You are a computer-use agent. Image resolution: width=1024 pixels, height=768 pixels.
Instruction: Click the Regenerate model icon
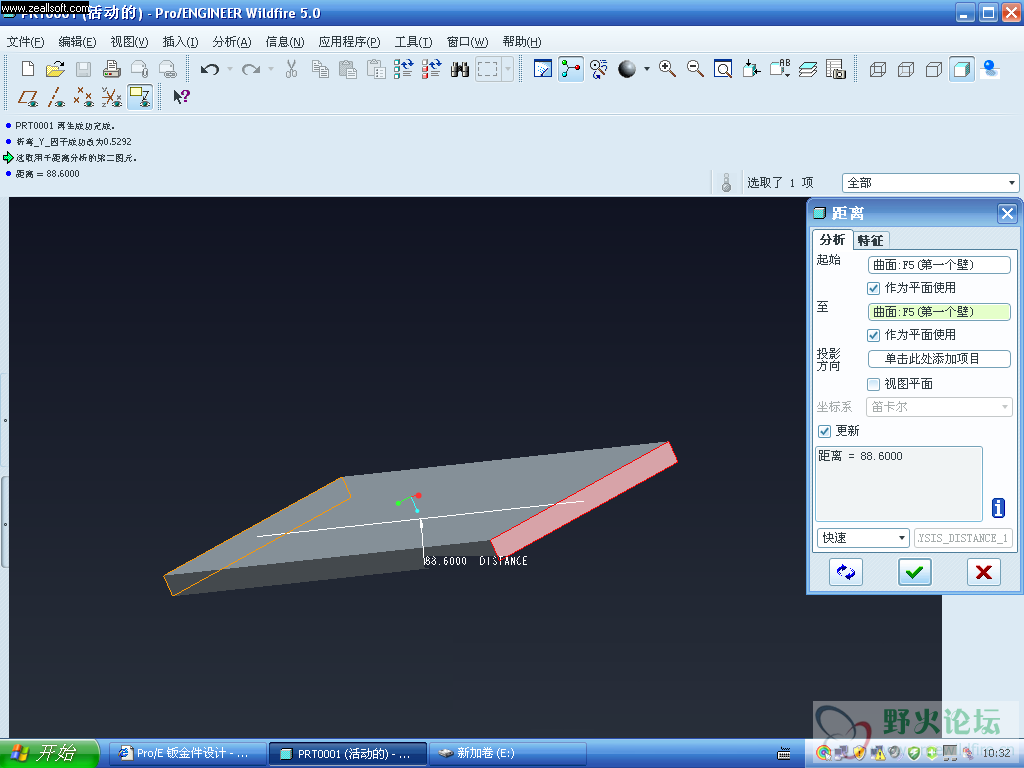[x=404, y=69]
